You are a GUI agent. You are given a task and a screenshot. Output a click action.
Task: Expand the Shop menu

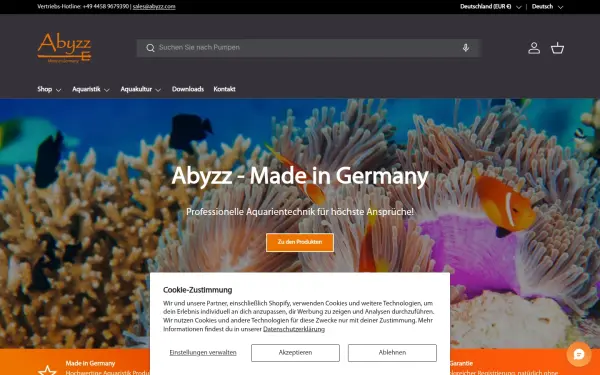pyautogui.click(x=49, y=89)
